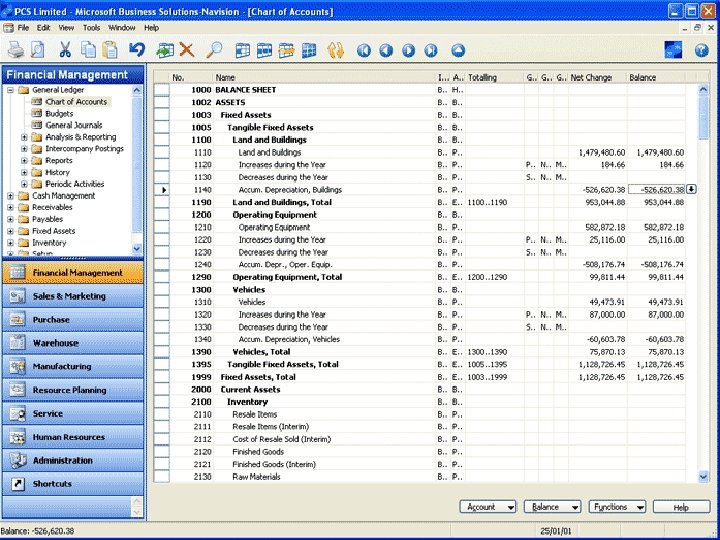Open the Manufacturing module

click(73, 366)
